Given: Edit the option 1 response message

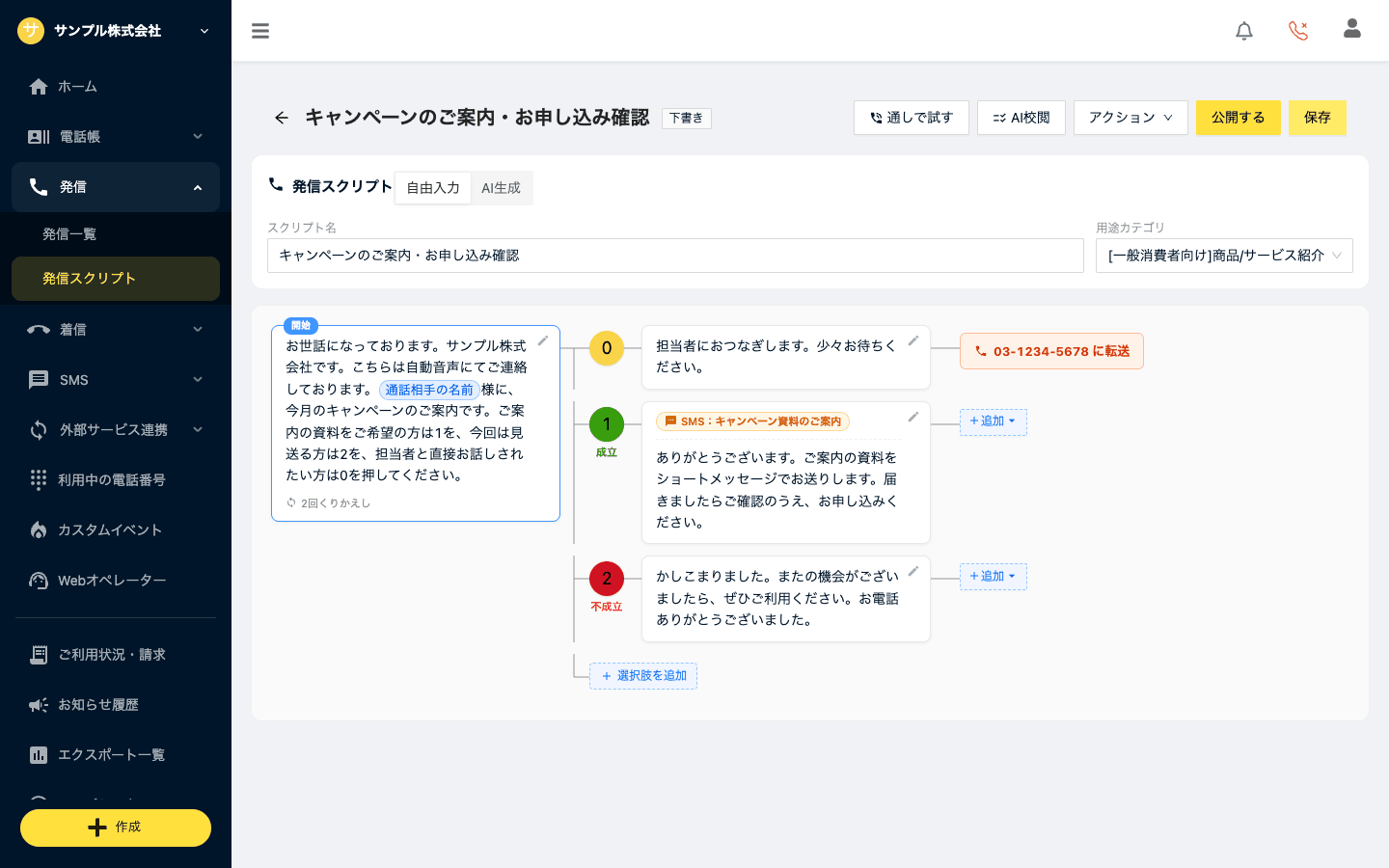Looking at the screenshot, I should pyautogui.click(x=912, y=417).
